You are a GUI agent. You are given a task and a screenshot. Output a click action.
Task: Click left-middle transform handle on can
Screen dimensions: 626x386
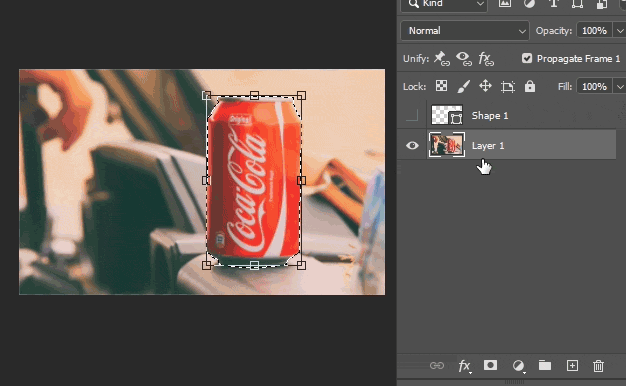(206, 180)
